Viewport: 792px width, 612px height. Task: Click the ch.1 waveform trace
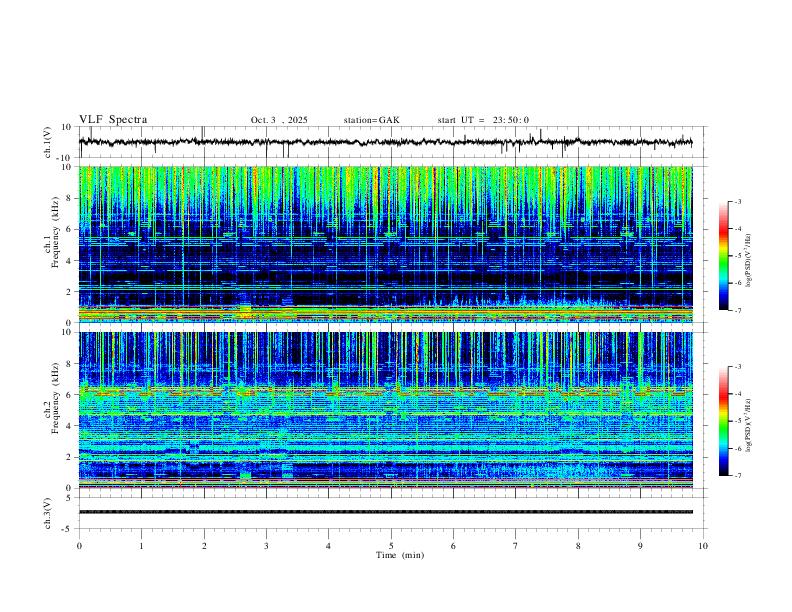(385, 142)
